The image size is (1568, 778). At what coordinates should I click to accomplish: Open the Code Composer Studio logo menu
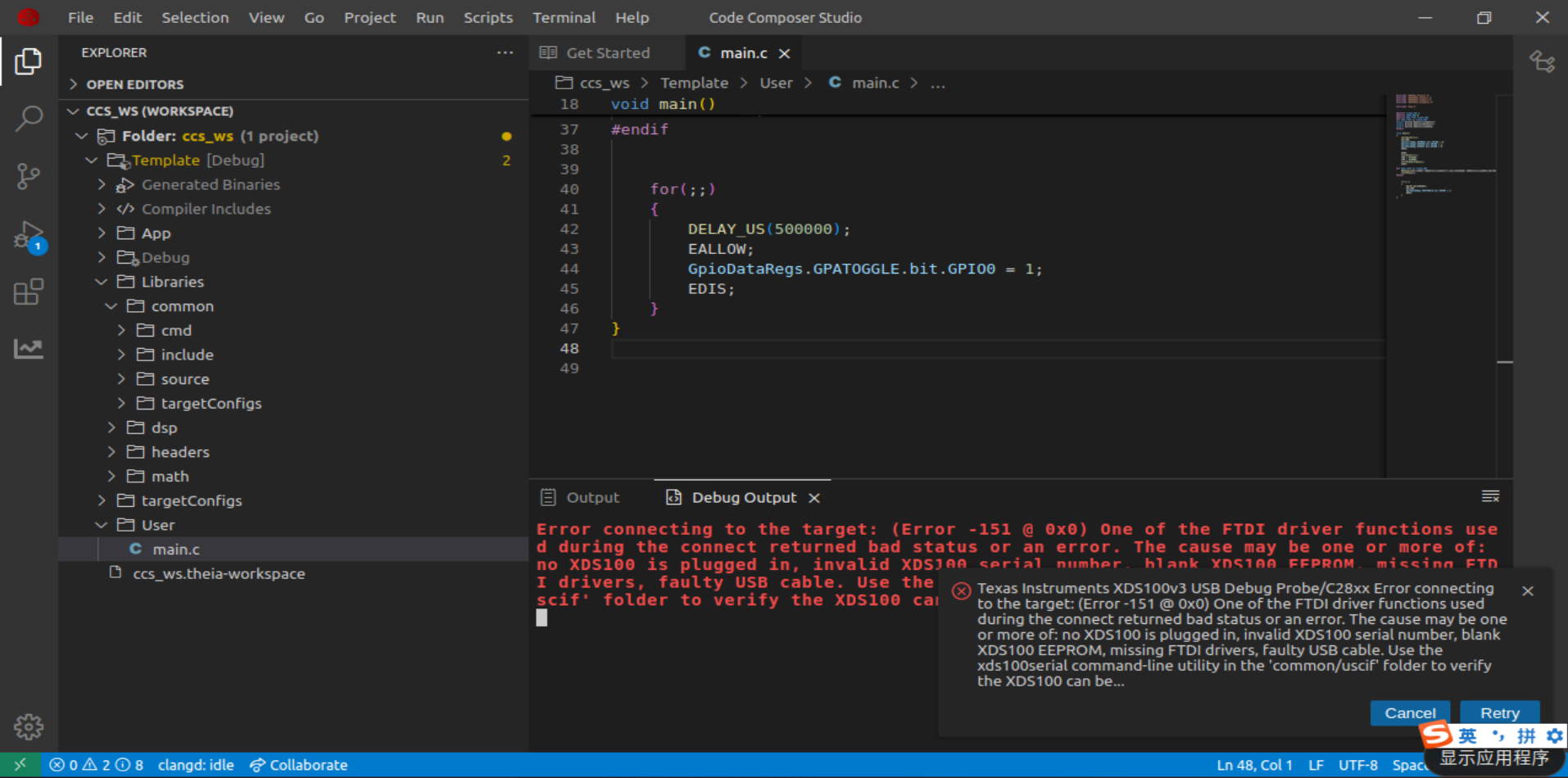click(29, 17)
